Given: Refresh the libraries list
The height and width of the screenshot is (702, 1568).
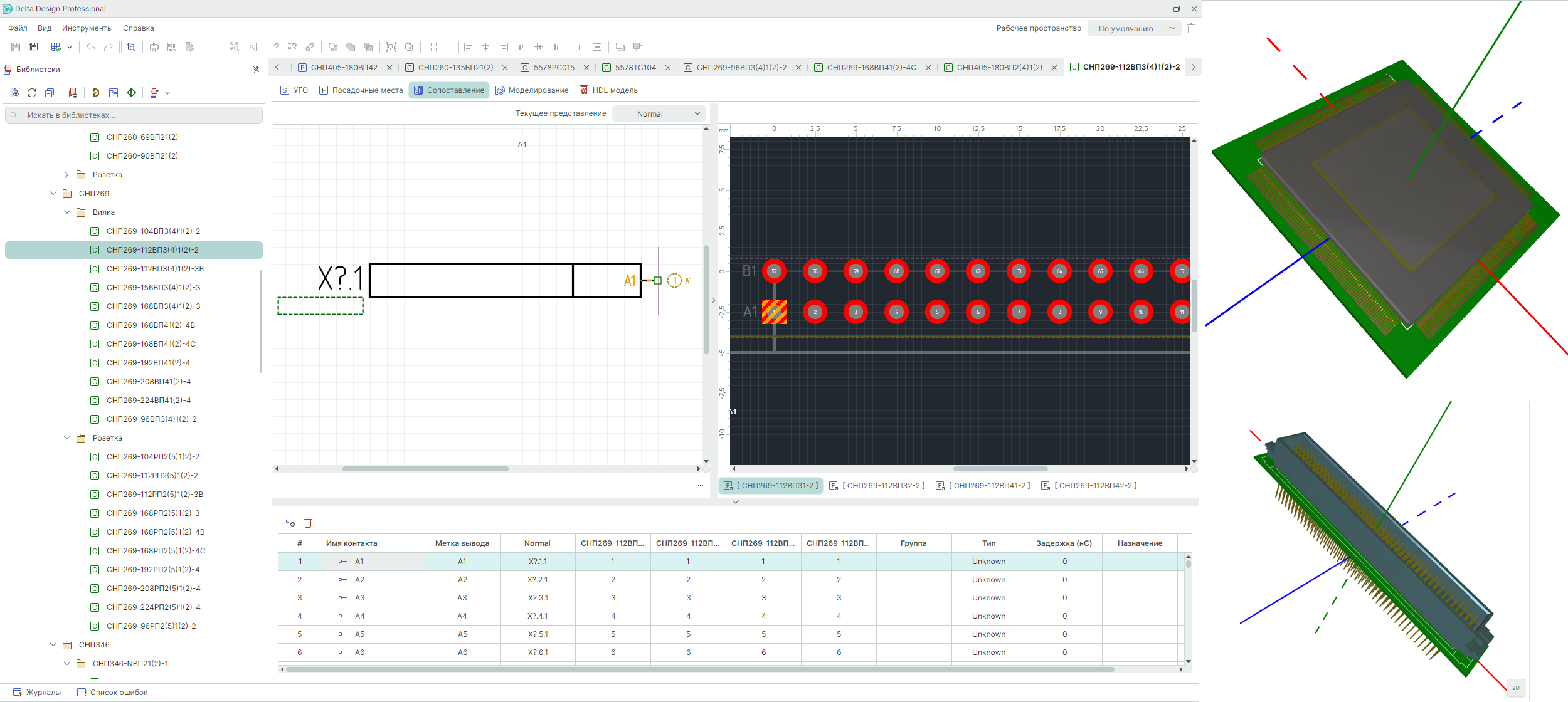Looking at the screenshot, I should (32, 93).
